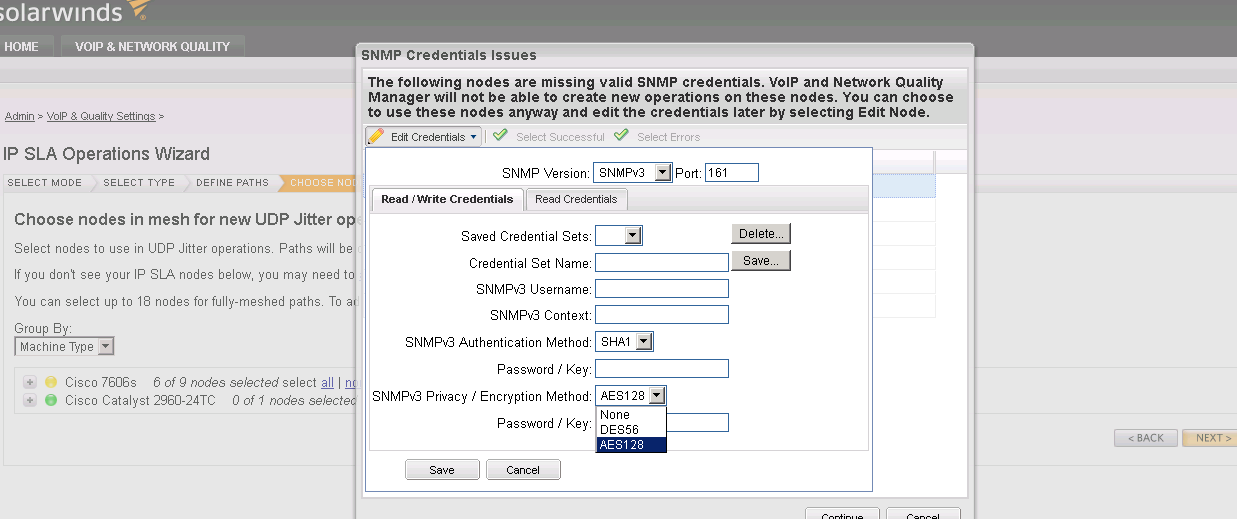Click the SNMPv3 Context field

click(x=662, y=314)
